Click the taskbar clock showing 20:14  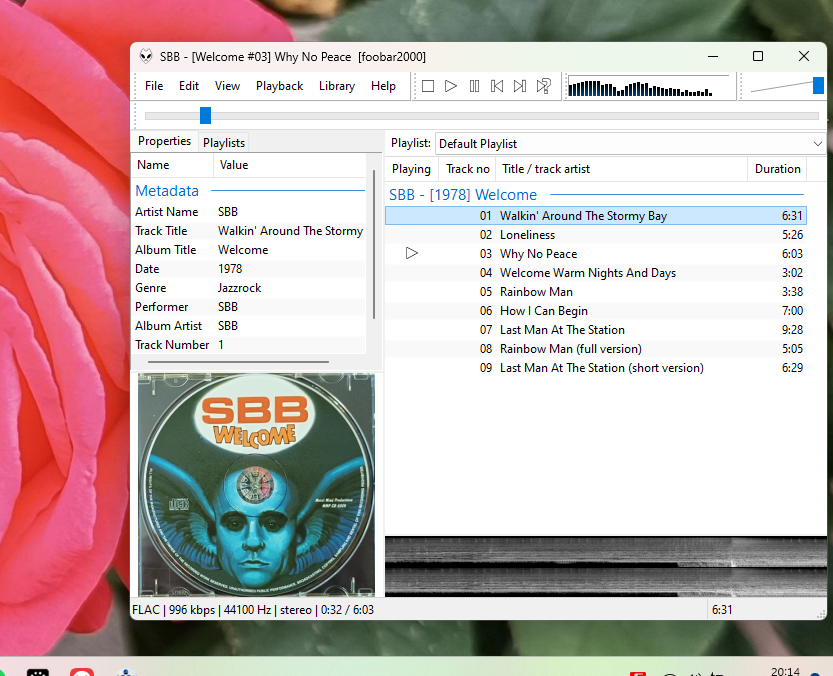tap(785, 671)
